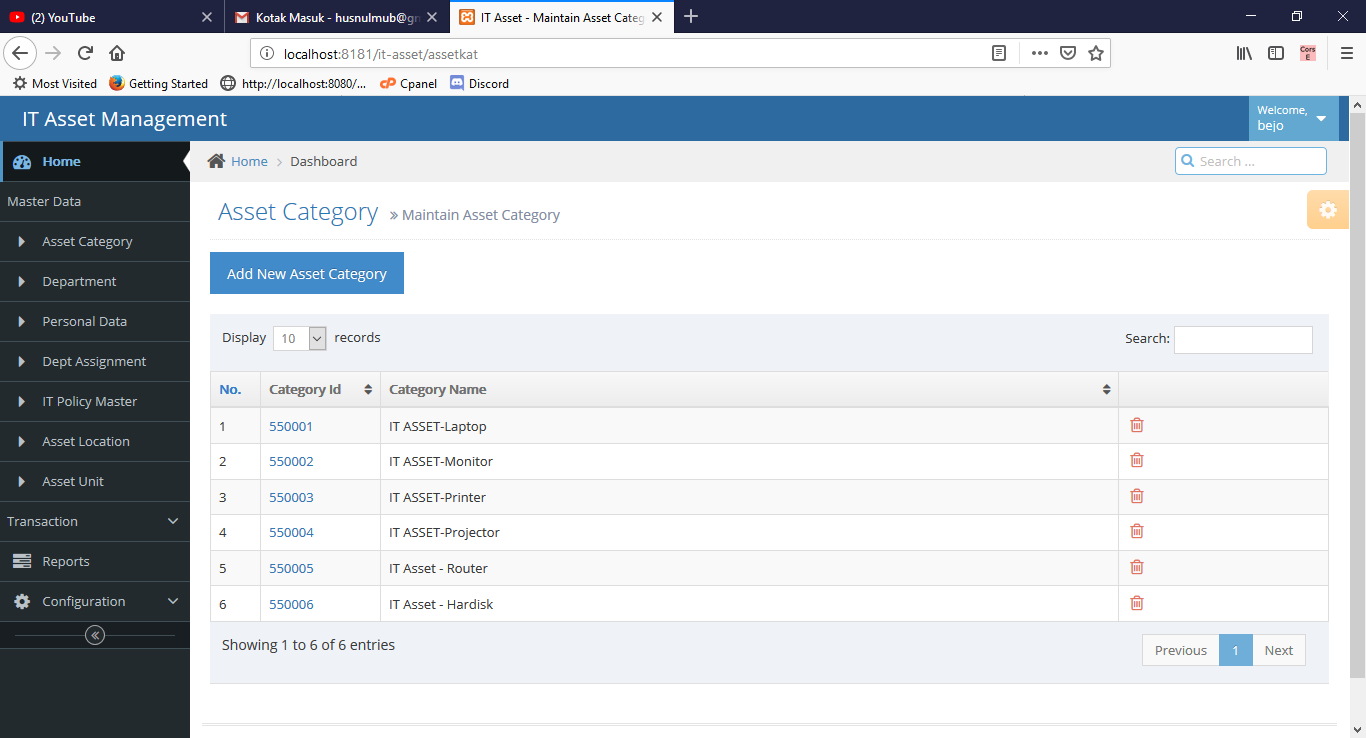This screenshot has height=738, width=1366.
Task: Click the Home breadcrumb house icon
Action: click(x=215, y=160)
